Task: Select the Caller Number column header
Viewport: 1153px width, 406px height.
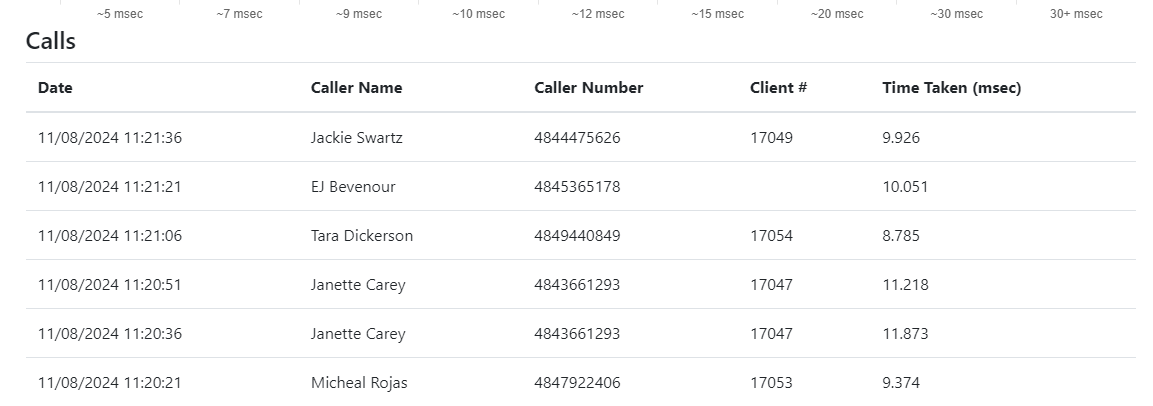Action: pos(588,88)
